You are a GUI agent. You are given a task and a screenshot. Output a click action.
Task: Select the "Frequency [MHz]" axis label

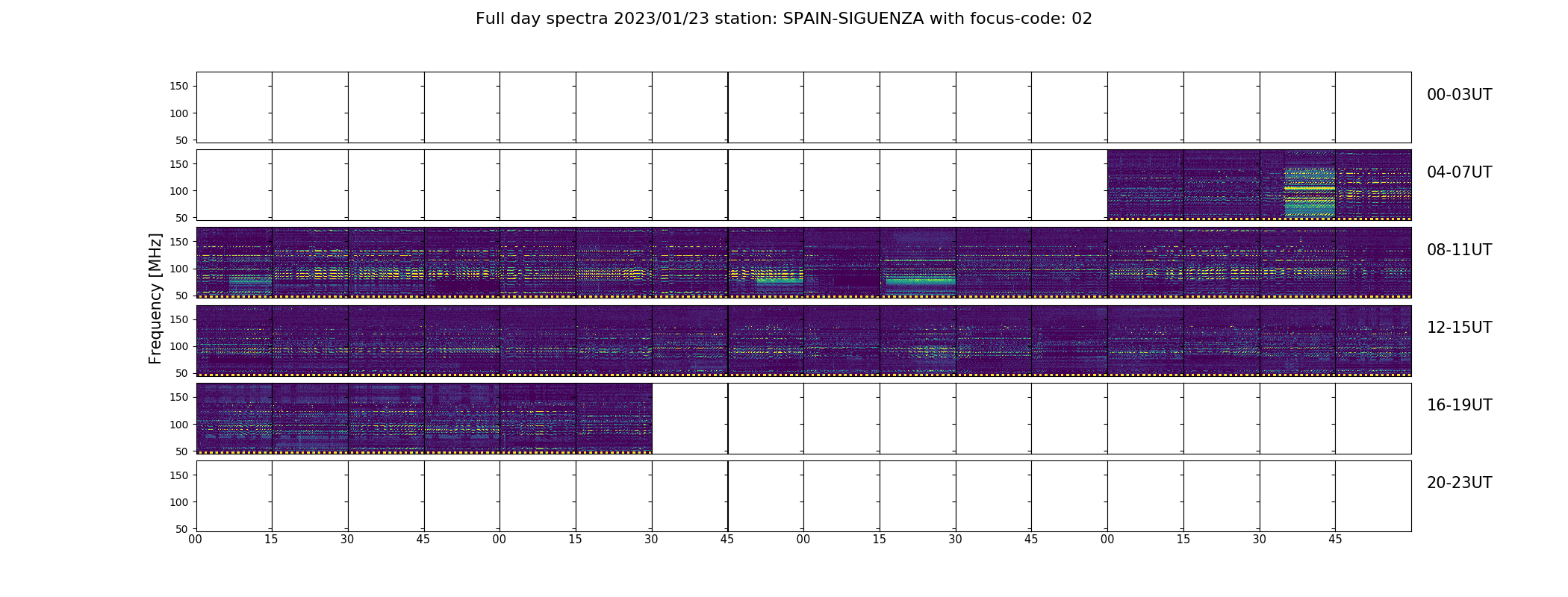155,298
